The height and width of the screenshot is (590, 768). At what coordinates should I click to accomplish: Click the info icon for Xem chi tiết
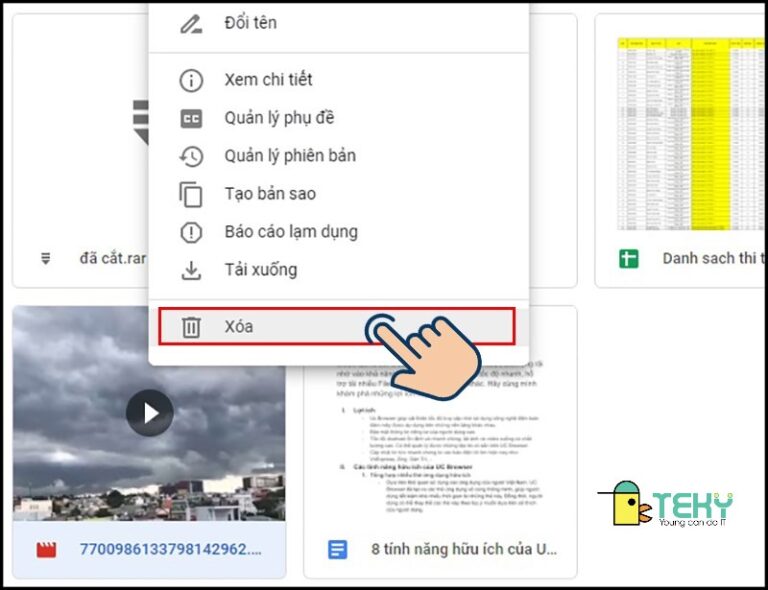pyautogui.click(x=190, y=80)
